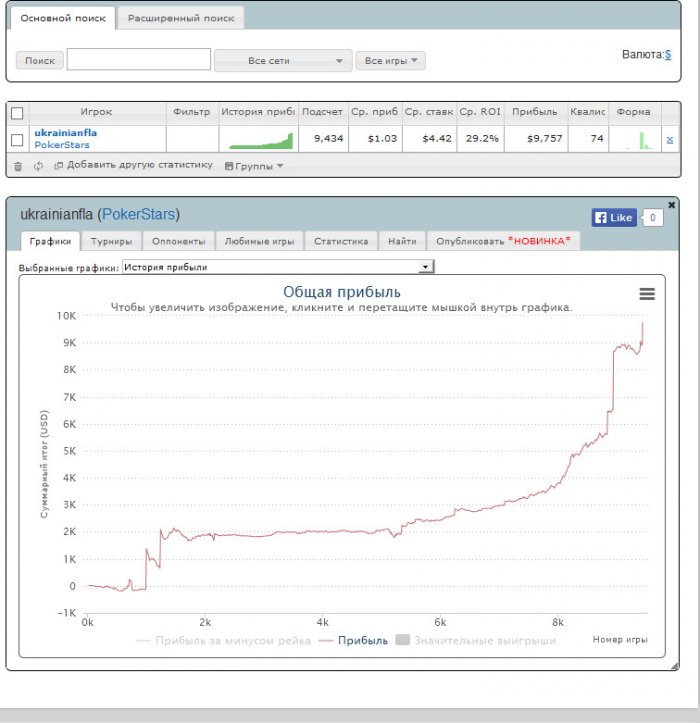Sort by the Подсчет column header
Screen dimensions: 700x723
[x=322, y=112]
